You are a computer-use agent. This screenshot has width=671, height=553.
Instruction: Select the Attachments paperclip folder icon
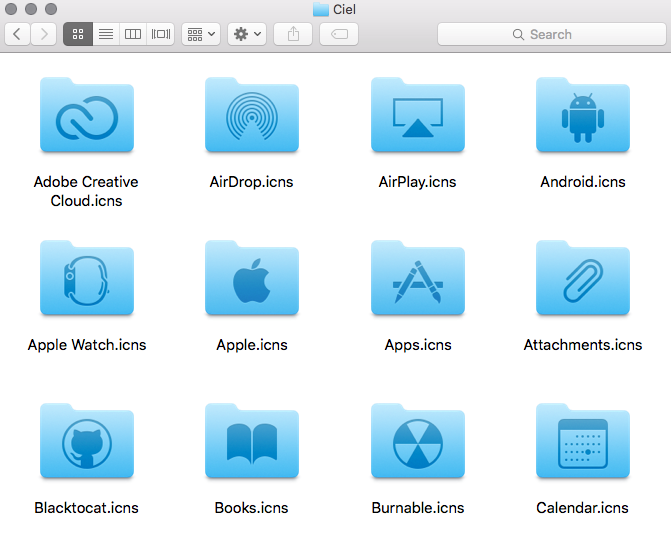[583, 278]
